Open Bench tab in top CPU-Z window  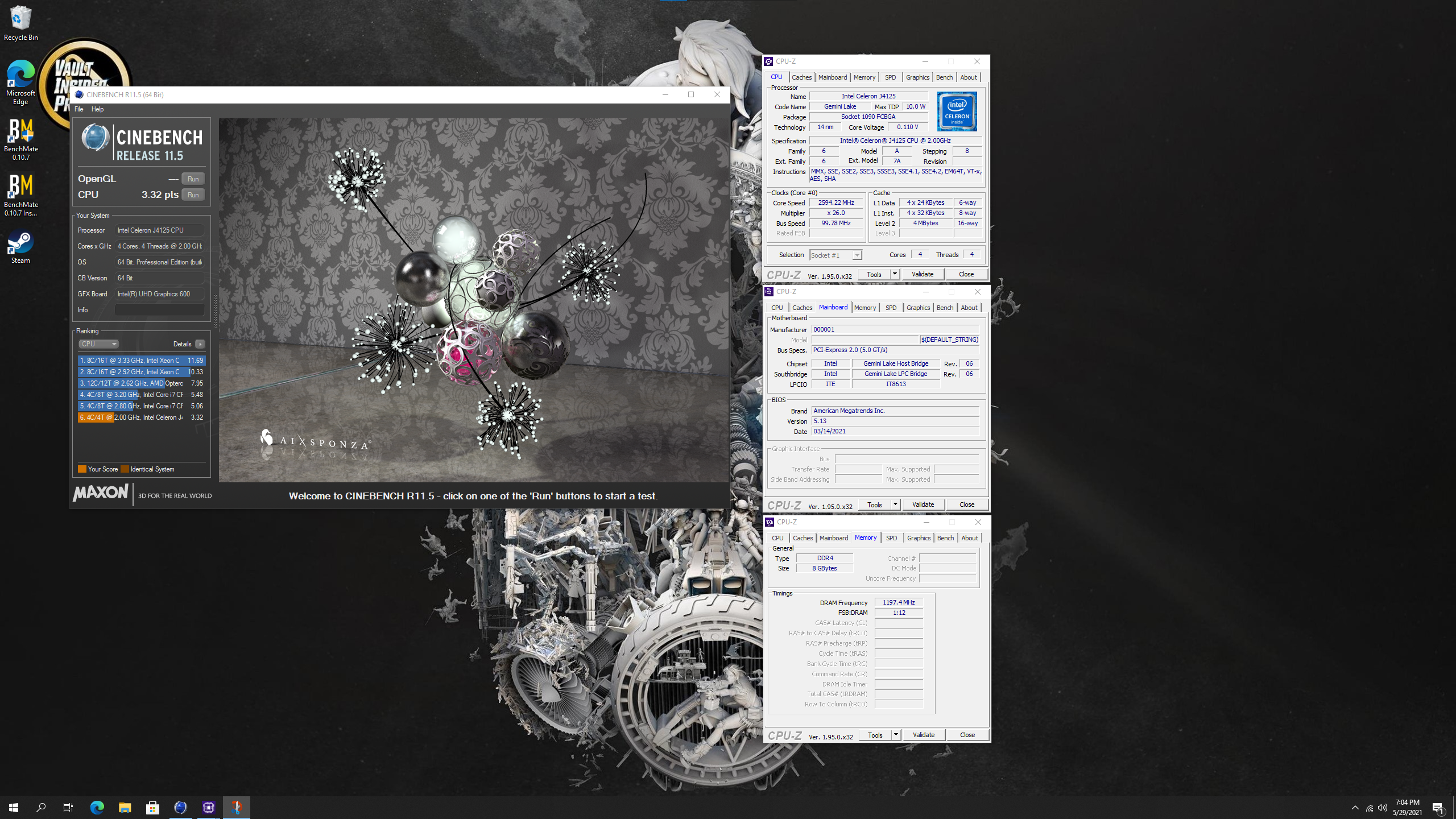(944, 77)
